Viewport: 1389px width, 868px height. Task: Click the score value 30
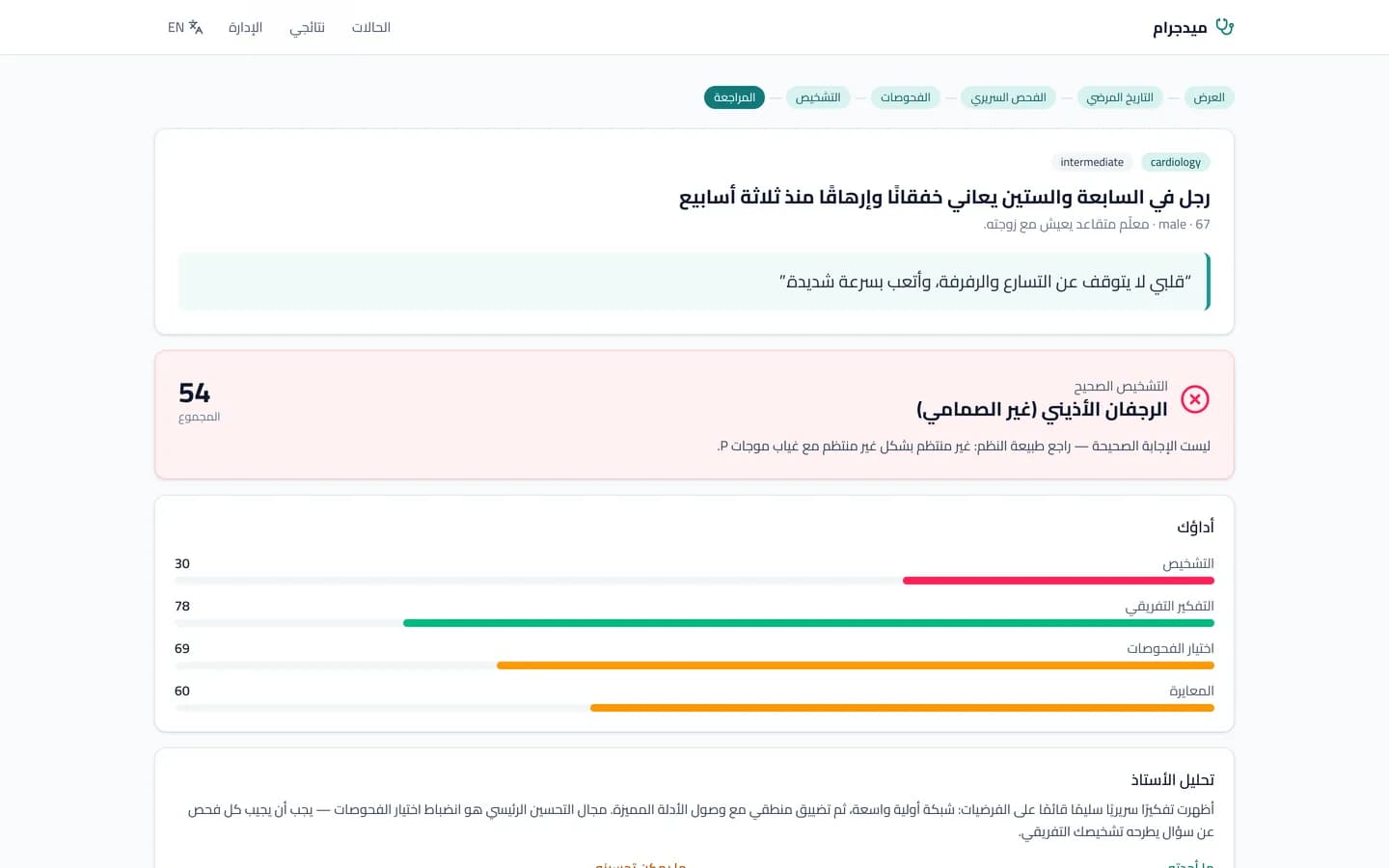tap(182, 563)
